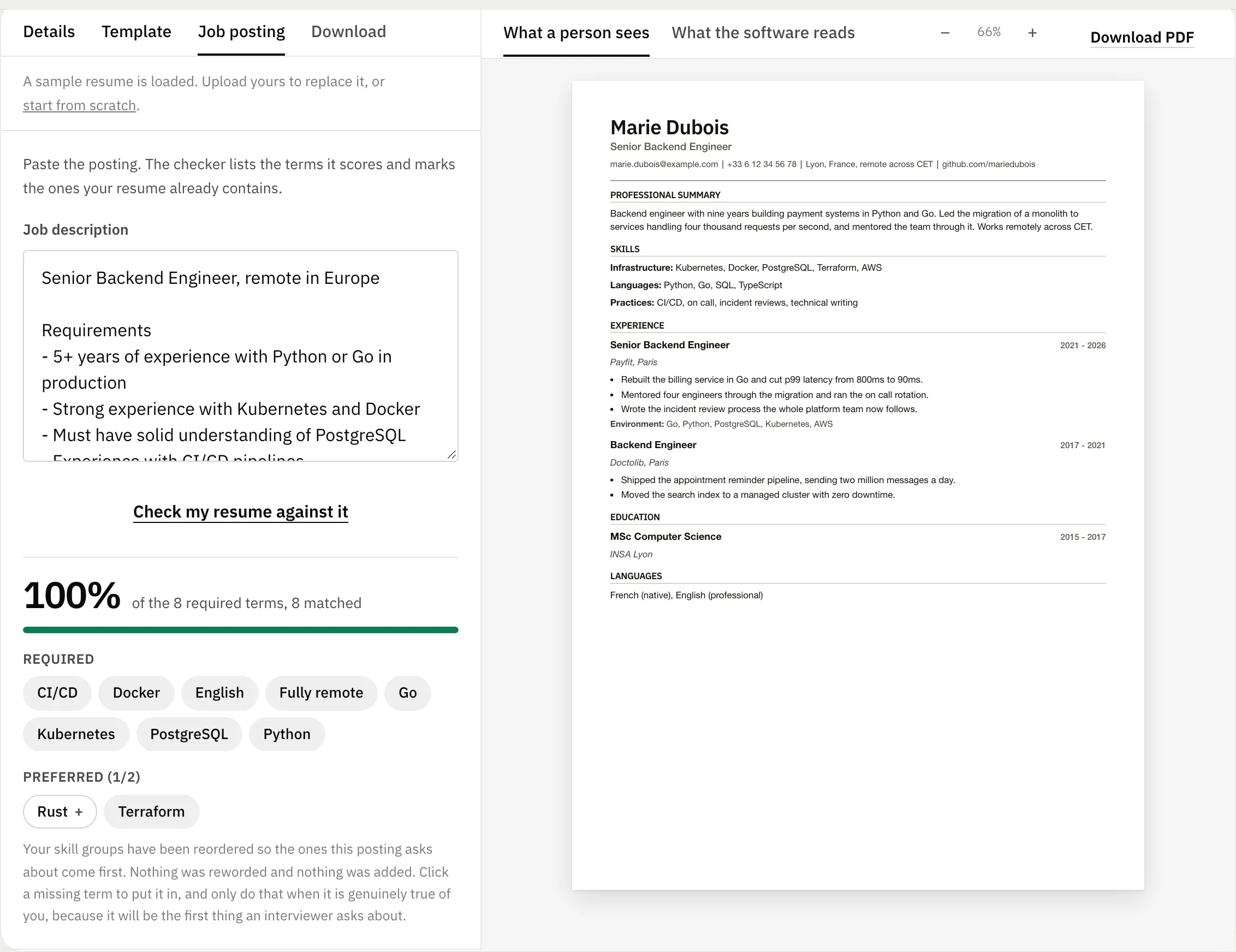The width and height of the screenshot is (1236, 952).
Task: Click French (native), English (professional) line
Action: pyautogui.click(x=686, y=596)
